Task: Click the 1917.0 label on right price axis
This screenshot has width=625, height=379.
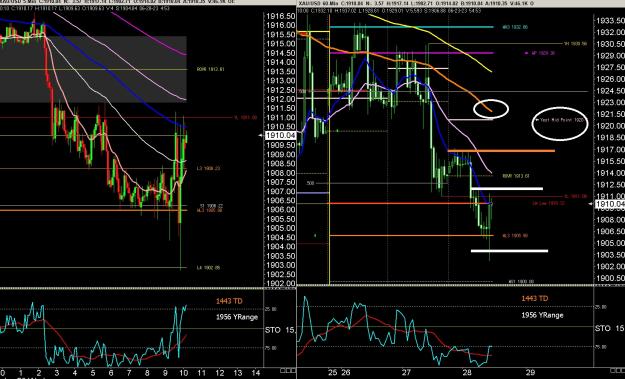Action: 610,149
